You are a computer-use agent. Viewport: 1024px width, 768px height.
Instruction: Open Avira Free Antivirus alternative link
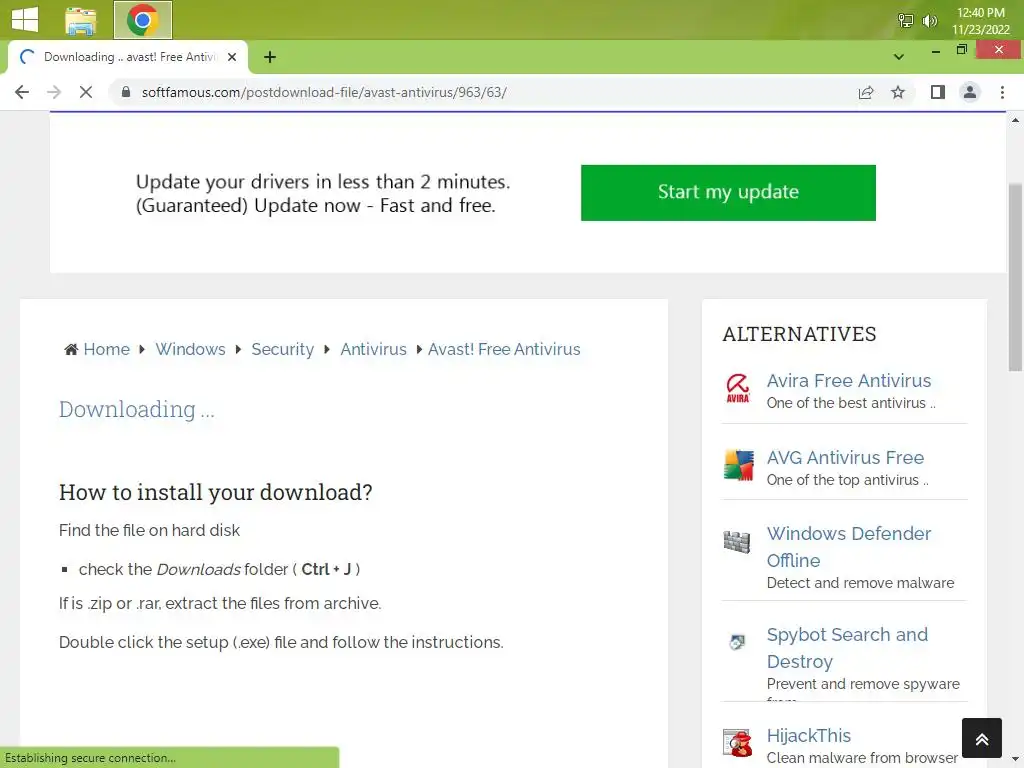[849, 381]
